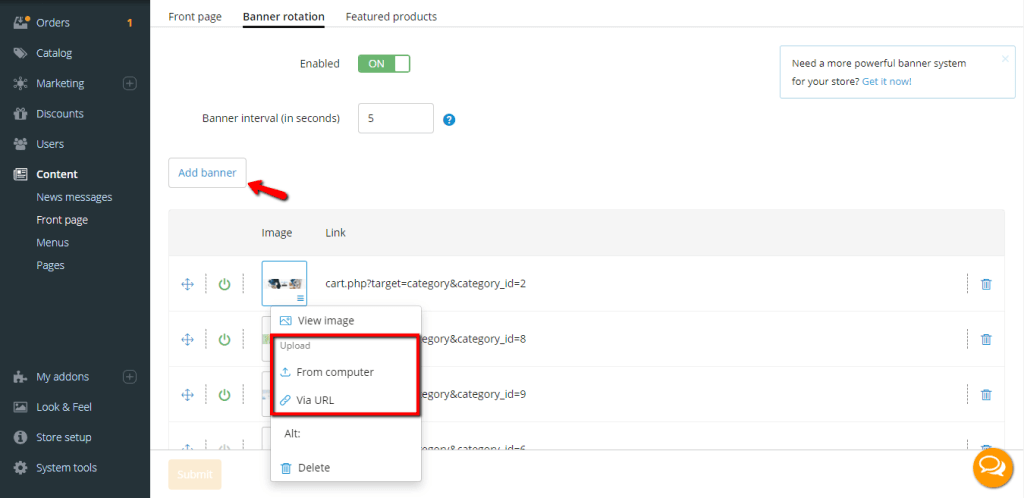
Task: Click the category_id=2 banner thumbnail
Action: (284, 283)
